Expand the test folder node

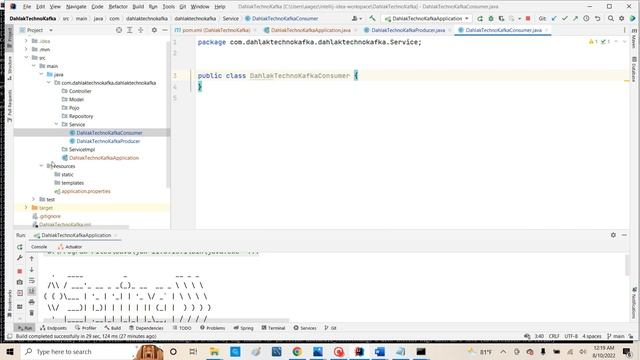coord(34,199)
